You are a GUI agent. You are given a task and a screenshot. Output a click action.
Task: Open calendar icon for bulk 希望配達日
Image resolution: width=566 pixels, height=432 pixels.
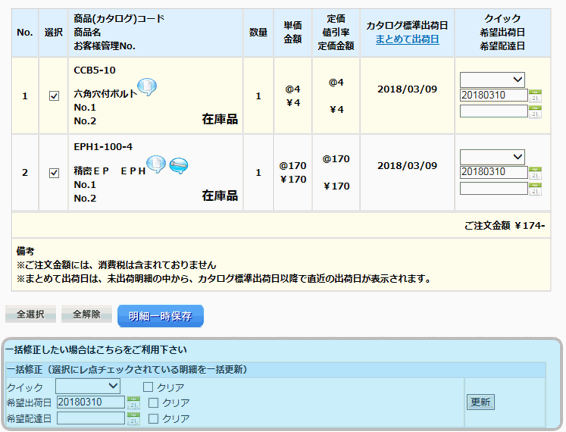(x=134, y=419)
